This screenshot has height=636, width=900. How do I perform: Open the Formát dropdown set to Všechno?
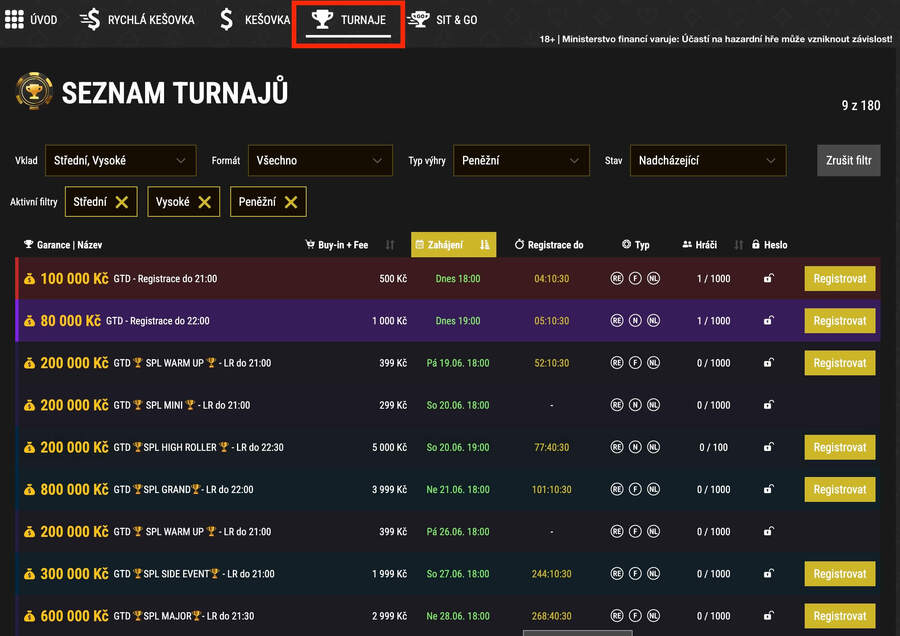click(320, 161)
